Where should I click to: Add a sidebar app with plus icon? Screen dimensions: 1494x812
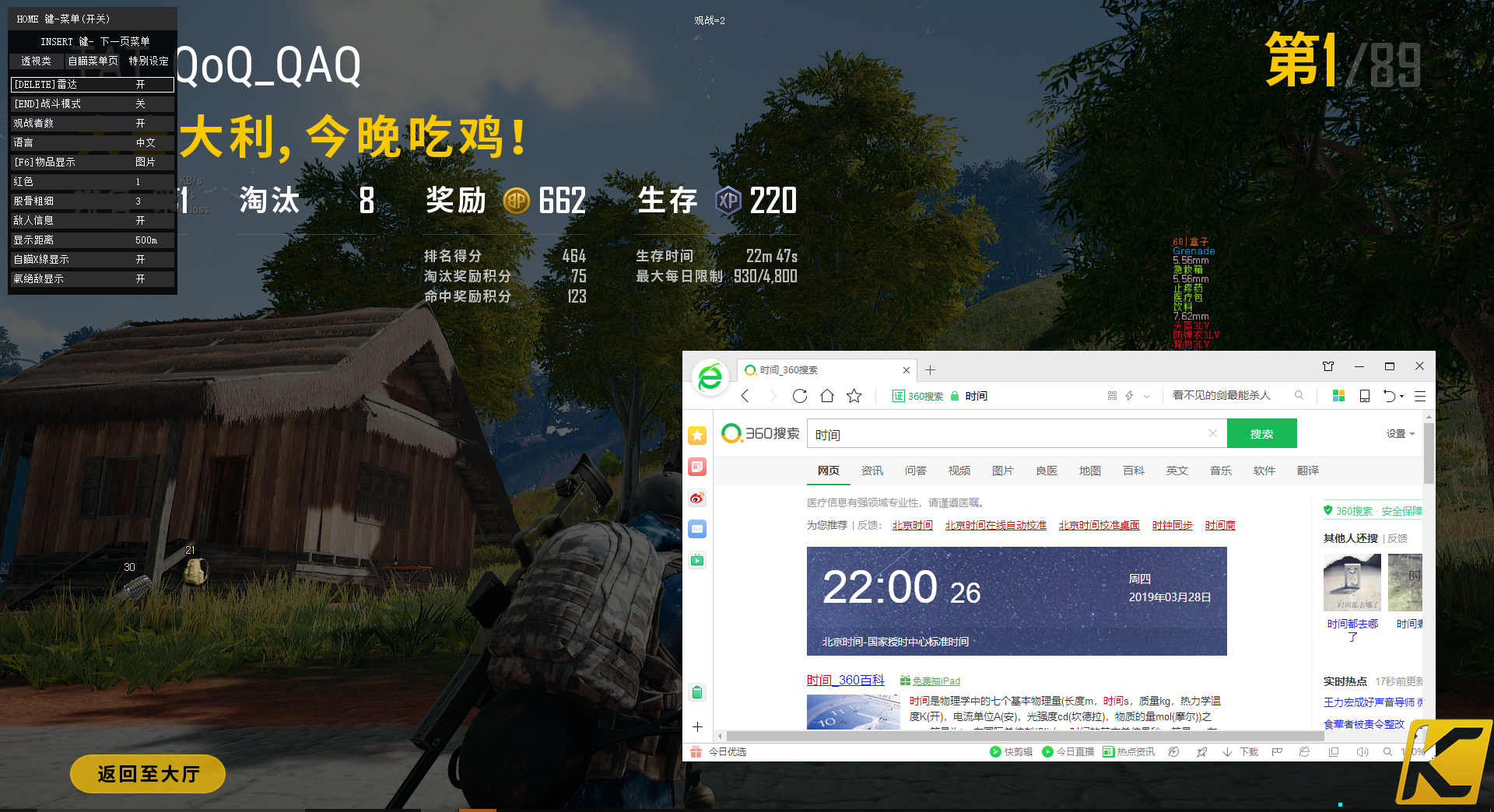(x=697, y=726)
